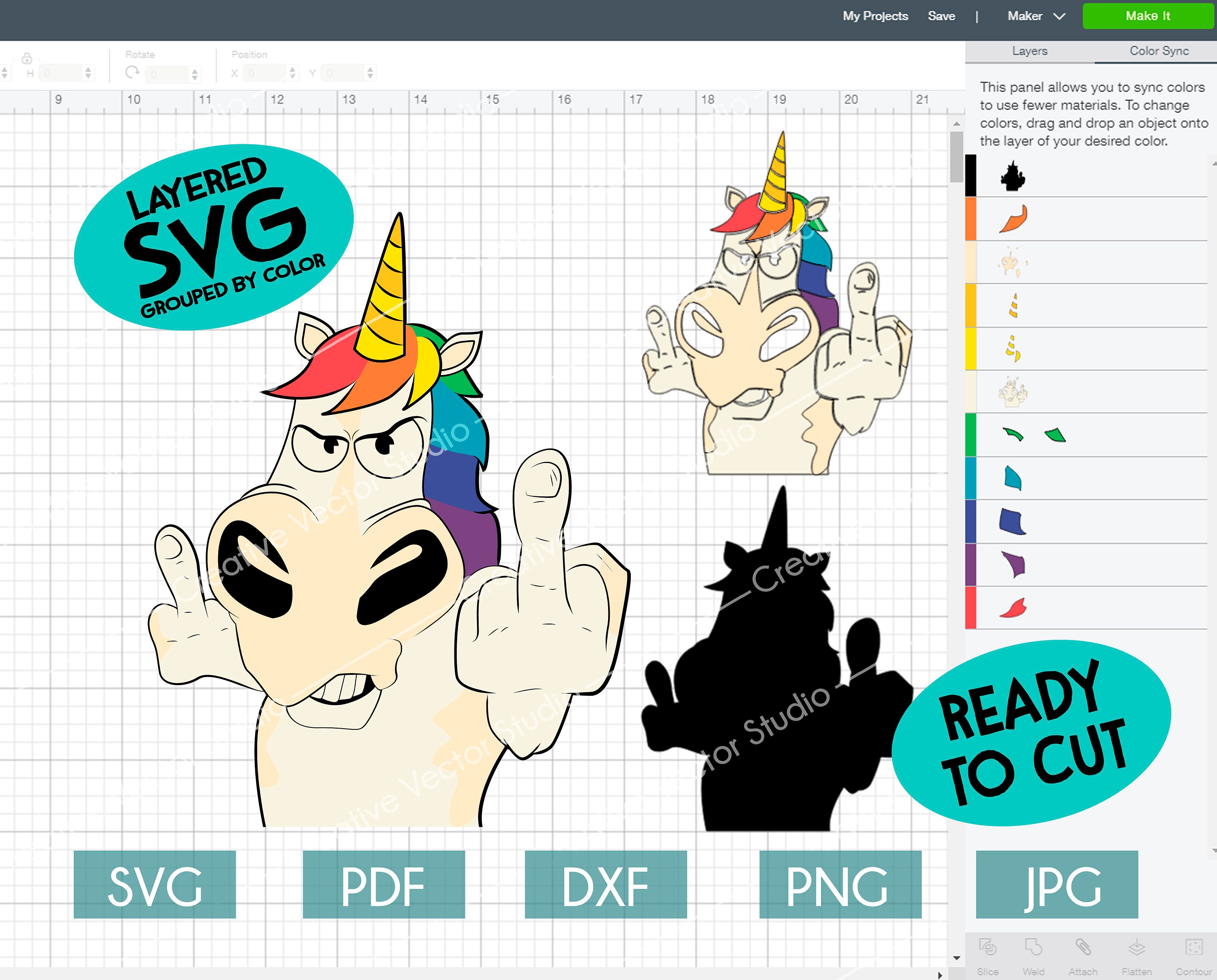Select the teal blue color swatch bar
1217x980 pixels.
(971, 478)
